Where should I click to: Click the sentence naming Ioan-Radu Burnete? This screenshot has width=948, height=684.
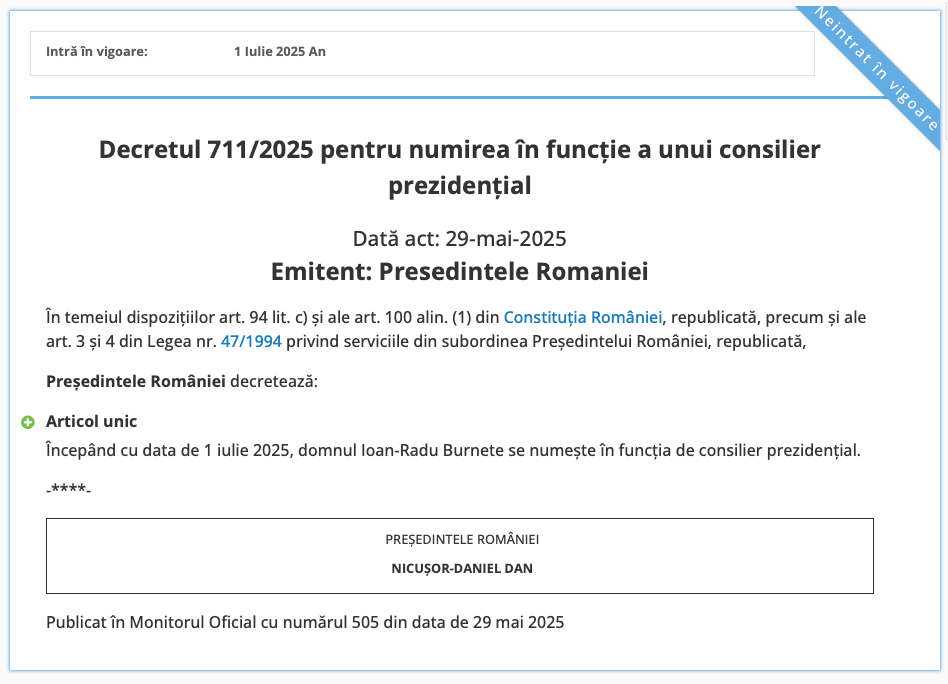click(453, 451)
